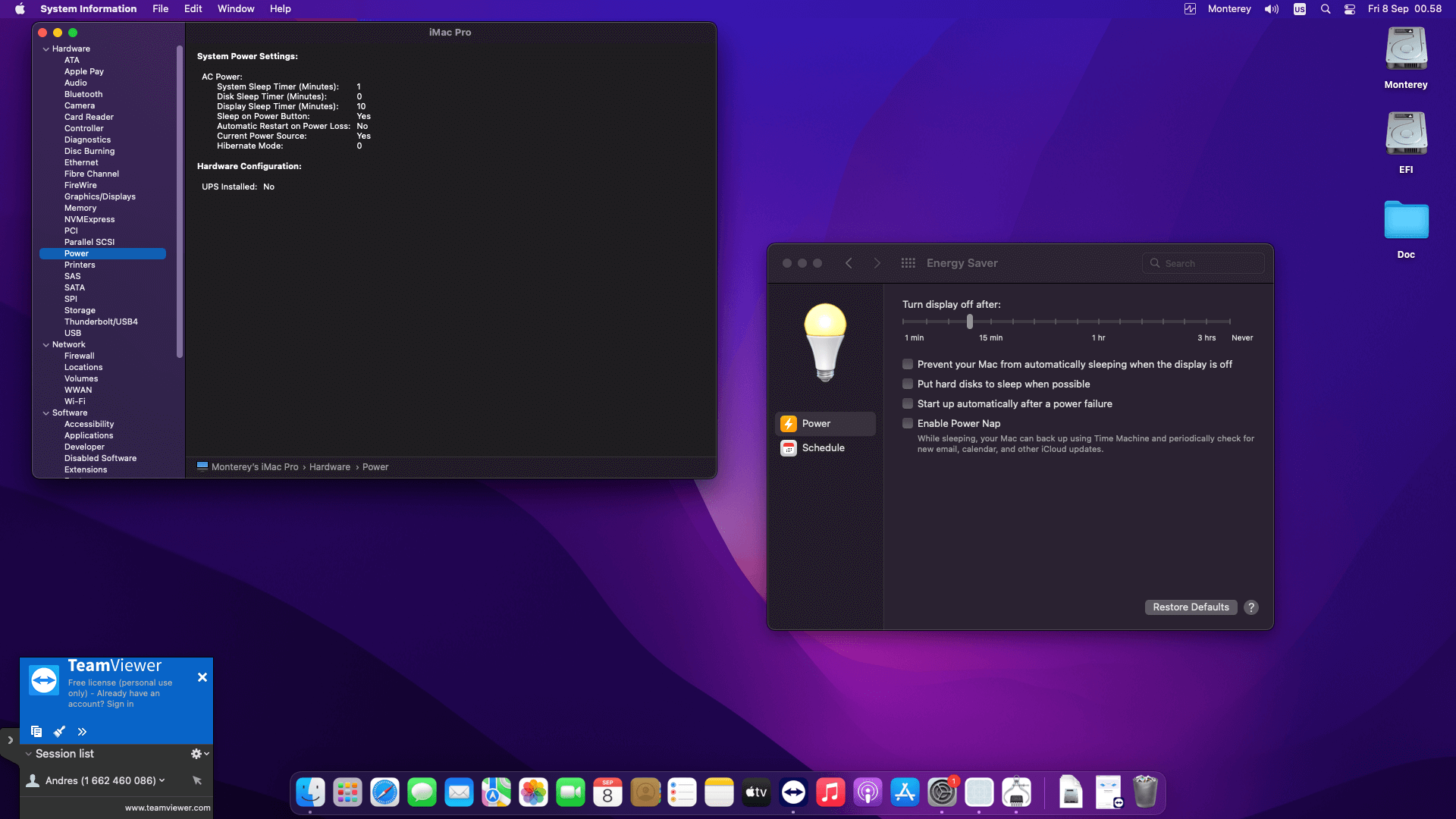Open App Store in Dock
Screen dimensions: 1456x819
(905, 792)
